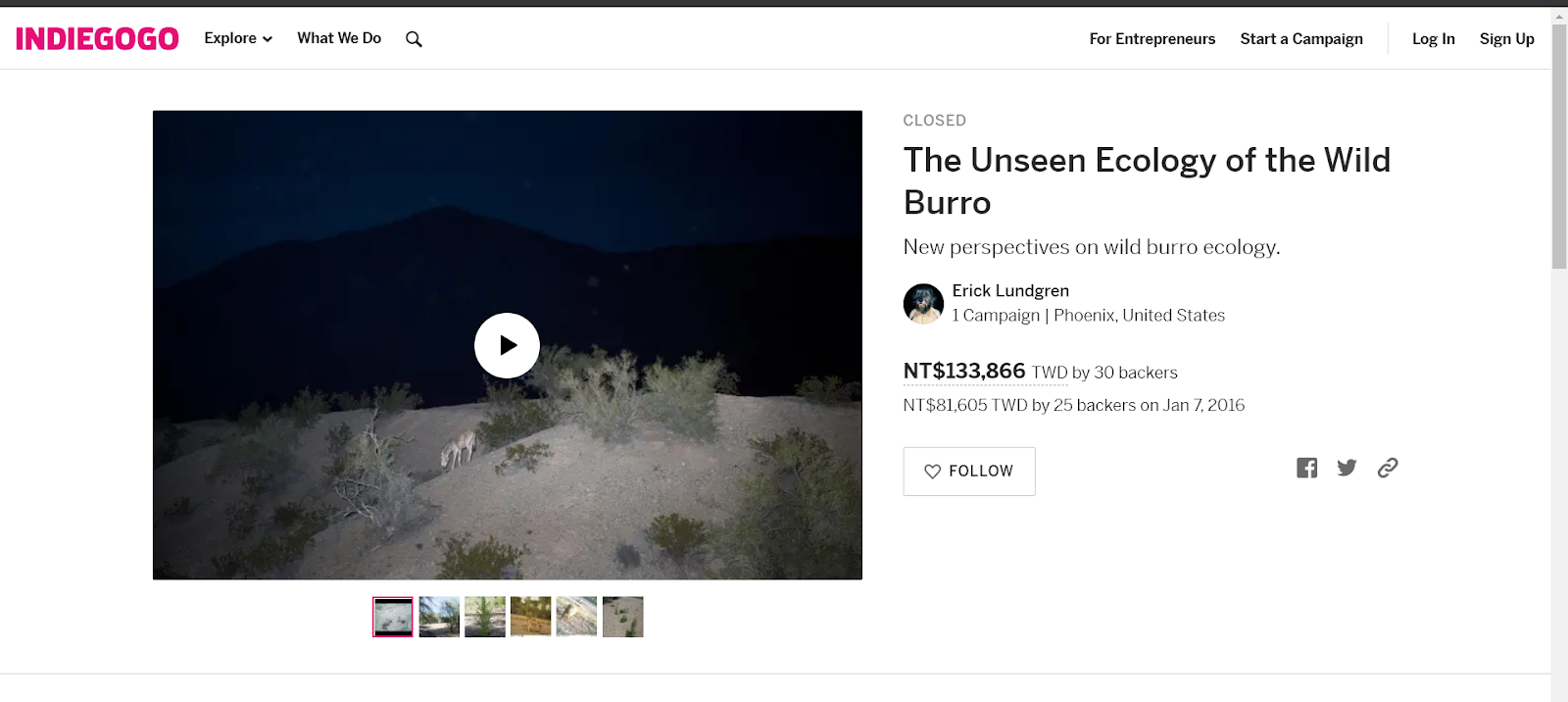Follow this campaign

968,472
